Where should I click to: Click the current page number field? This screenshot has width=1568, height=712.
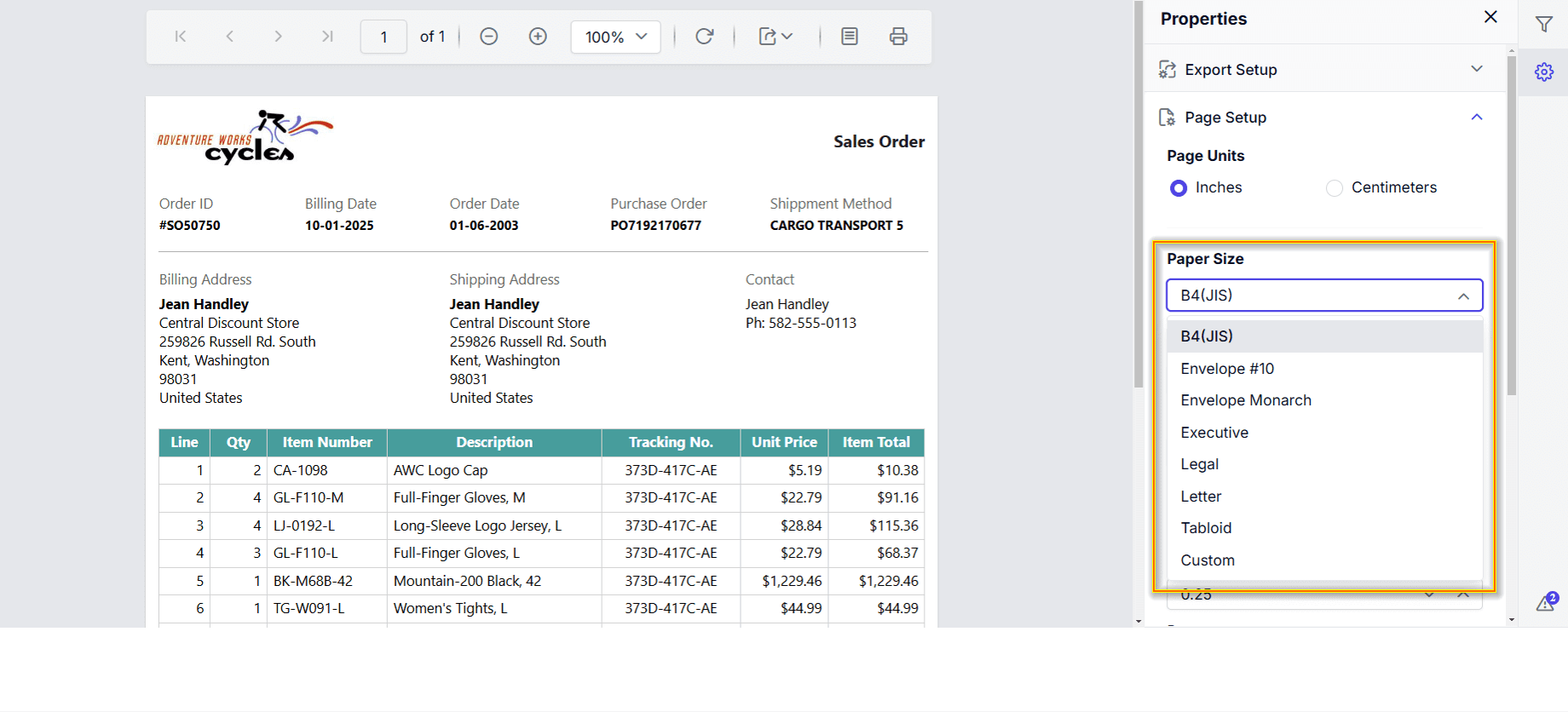click(x=383, y=37)
